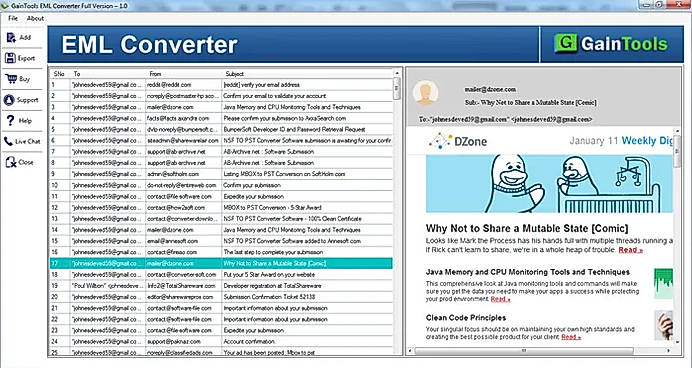Open 'Why Not to Share a Mutable State [Comic]' headline

click(527, 229)
